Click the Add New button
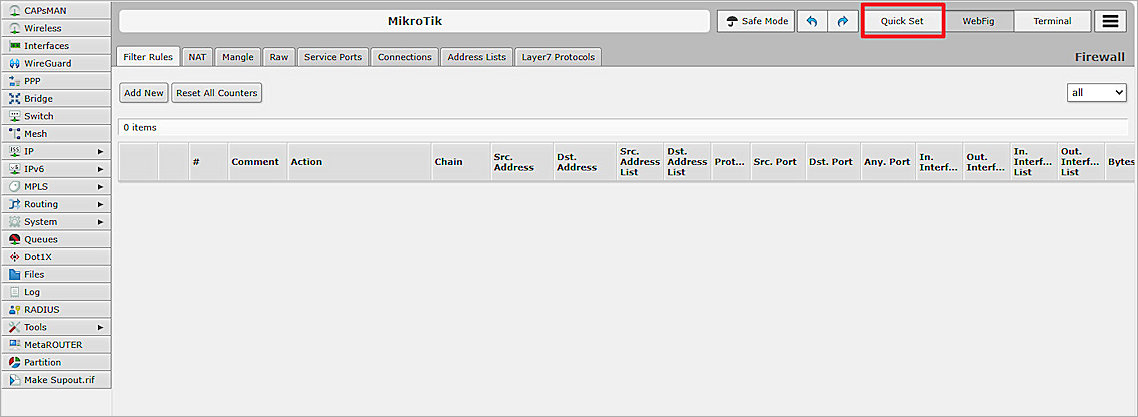The height and width of the screenshot is (417, 1138). [144, 93]
